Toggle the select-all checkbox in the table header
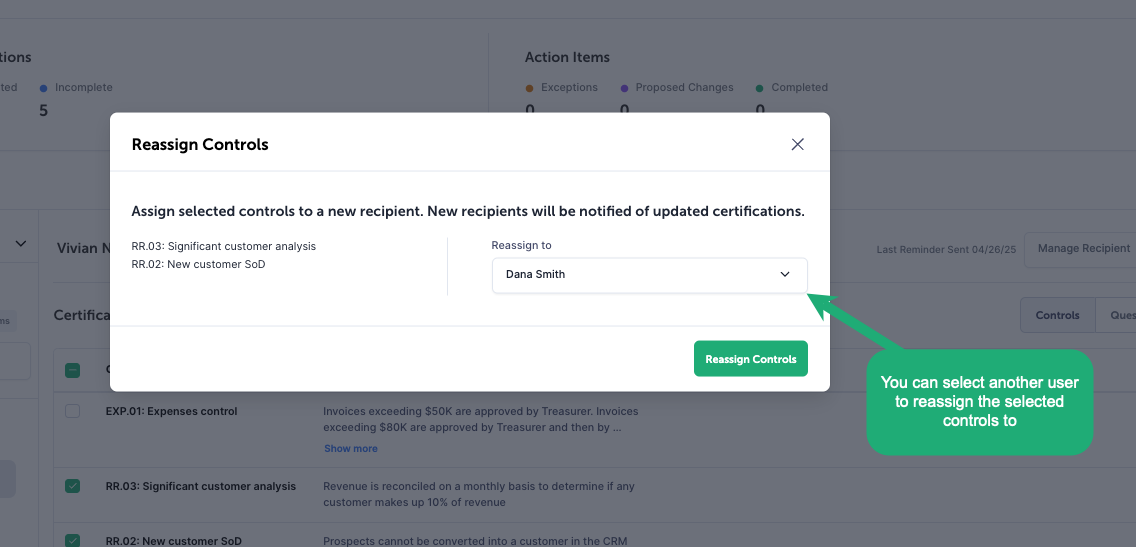The image size is (1136, 547). [x=73, y=370]
